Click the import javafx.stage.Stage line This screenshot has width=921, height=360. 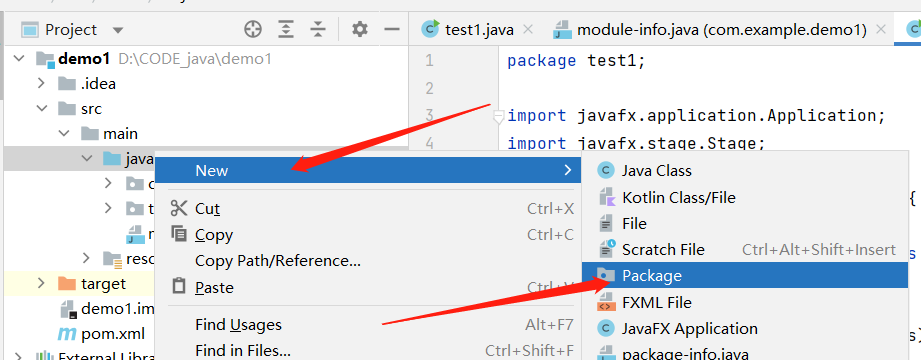pyautogui.click(x=636, y=143)
